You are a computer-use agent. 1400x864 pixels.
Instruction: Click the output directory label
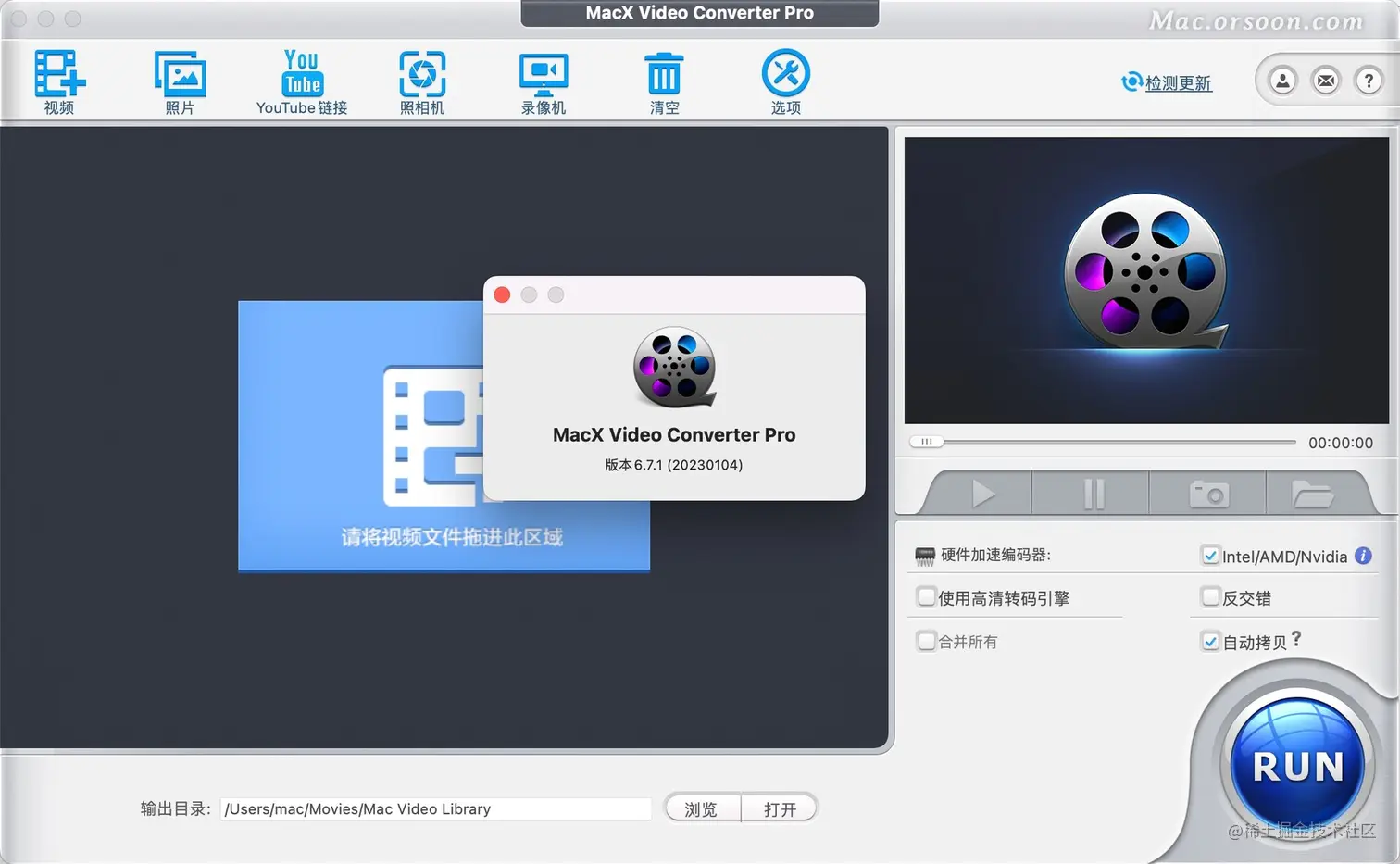pyautogui.click(x=175, y=808)
